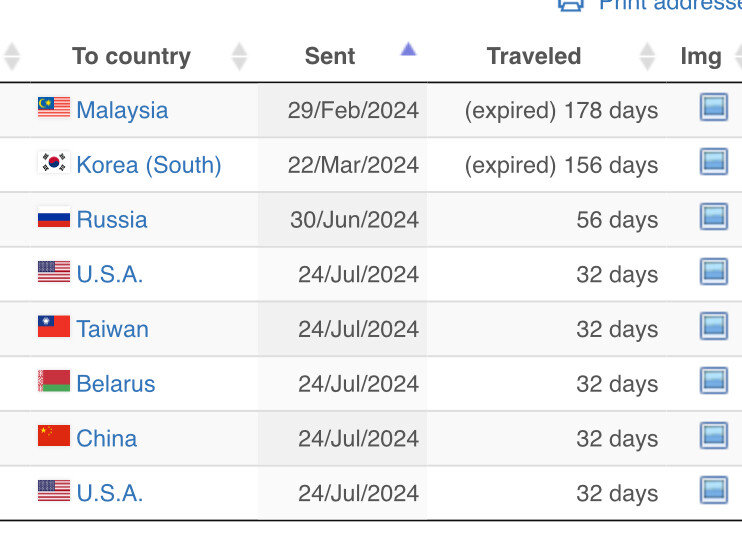Viewport: 742px width, 542px height.
Task: Open image icon in Belarus row
Action: coord(714,381)
